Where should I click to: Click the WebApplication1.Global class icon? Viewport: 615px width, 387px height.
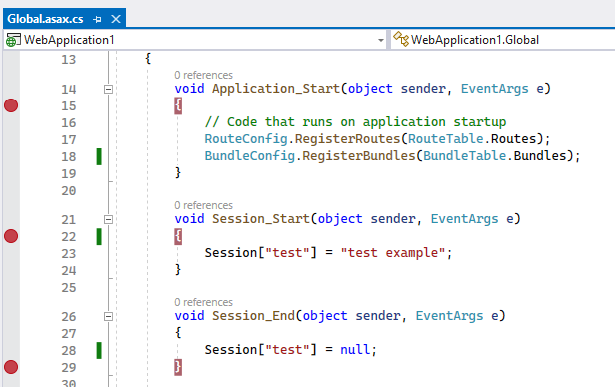(401, 39)
